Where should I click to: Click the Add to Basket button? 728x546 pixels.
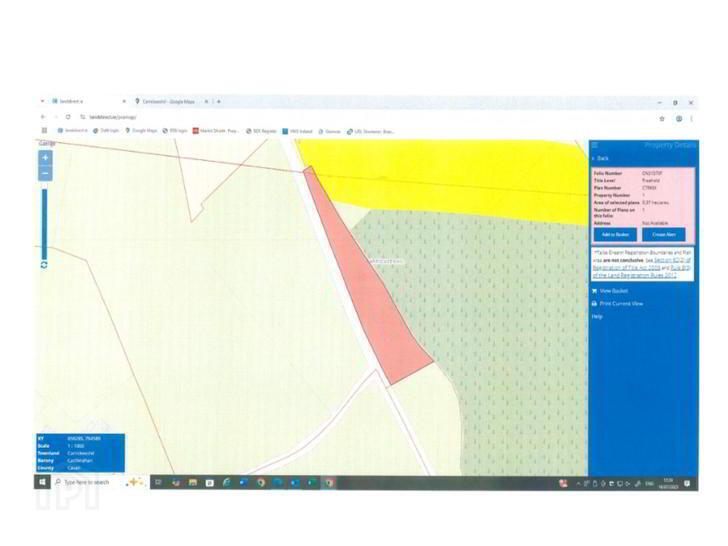coord(615,234)
